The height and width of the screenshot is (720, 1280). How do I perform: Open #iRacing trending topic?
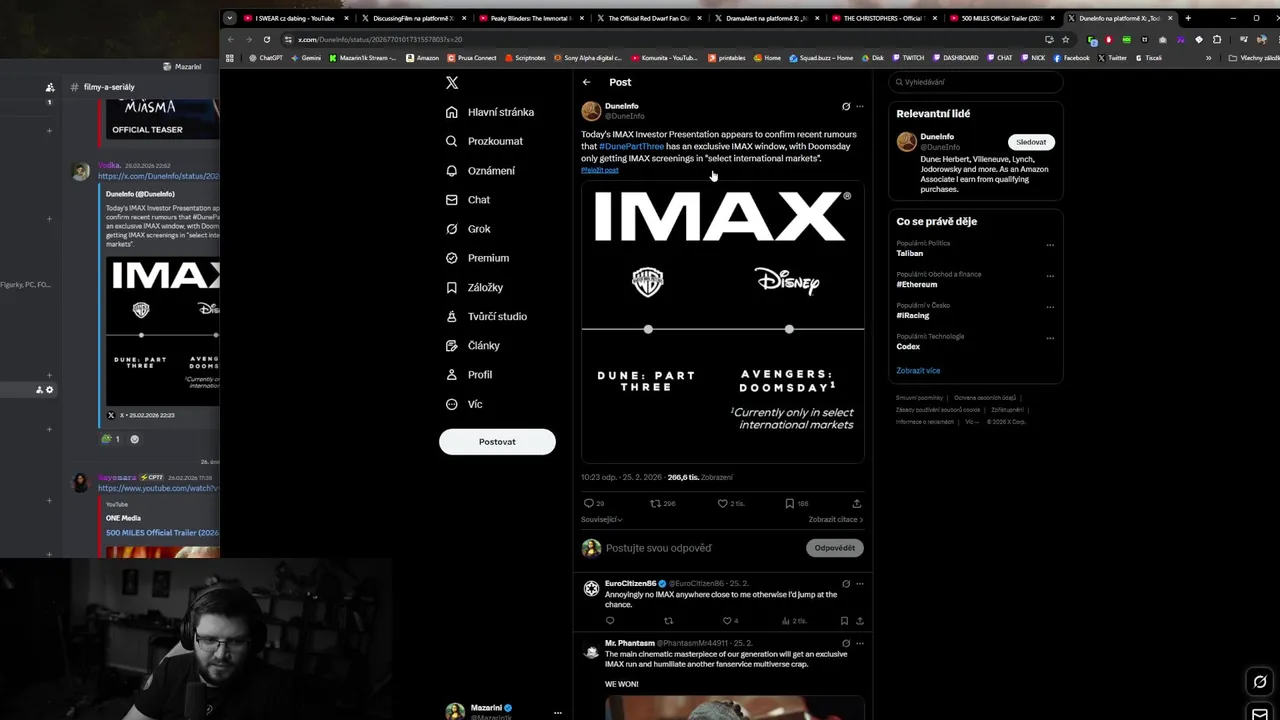point(913,315)
